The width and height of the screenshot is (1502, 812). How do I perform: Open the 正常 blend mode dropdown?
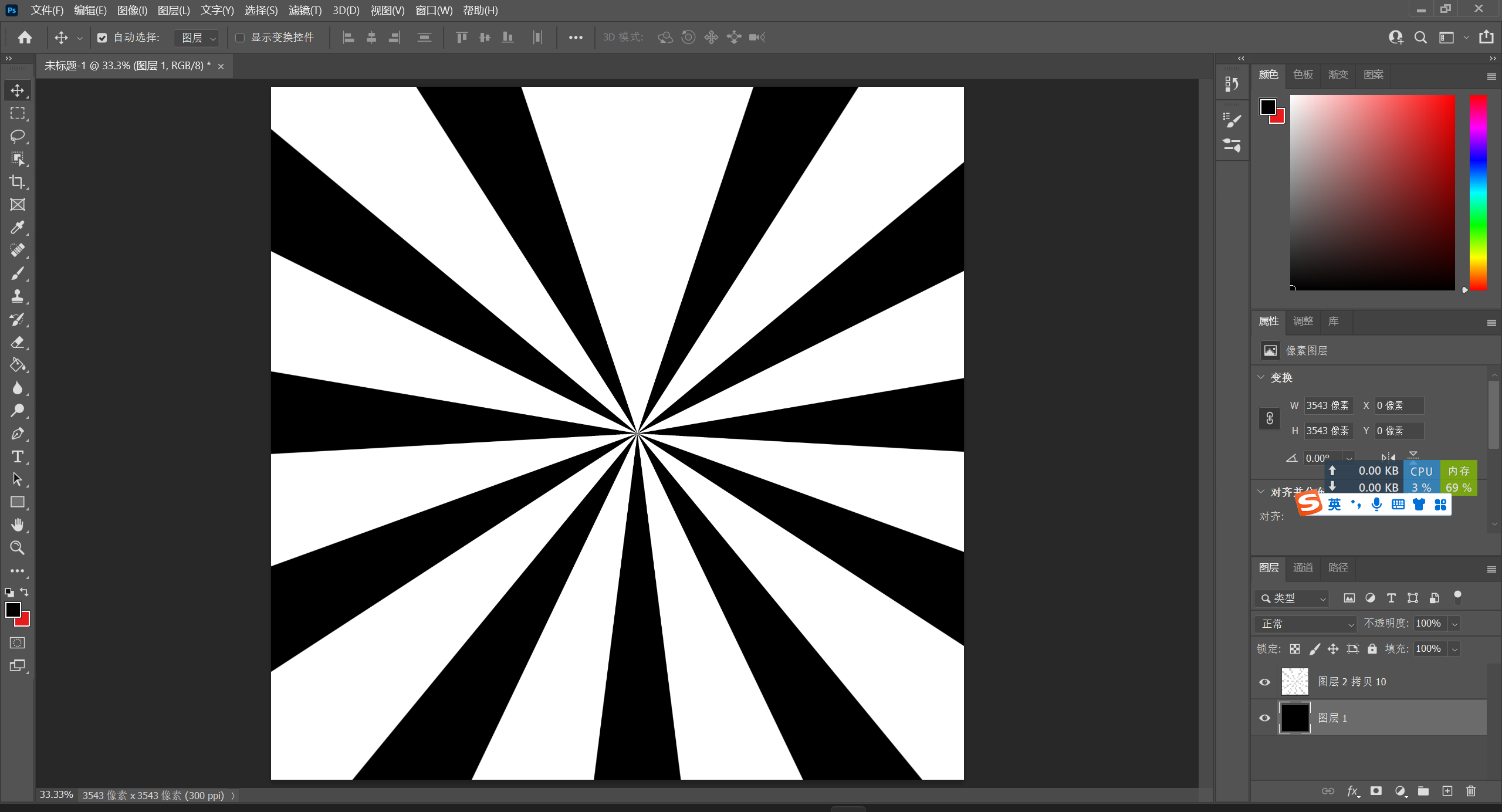[1306, 624]
